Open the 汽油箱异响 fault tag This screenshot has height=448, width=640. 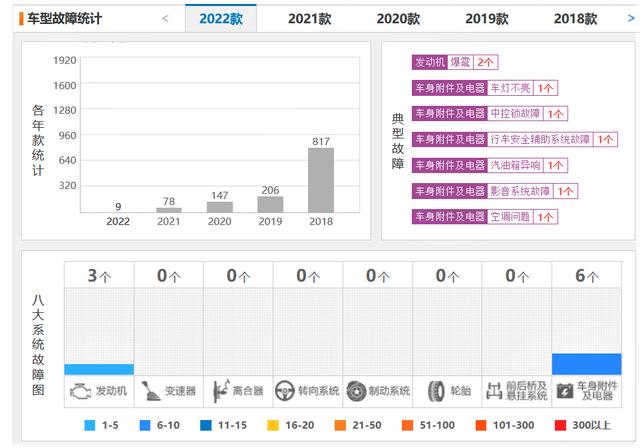point(490,165)
